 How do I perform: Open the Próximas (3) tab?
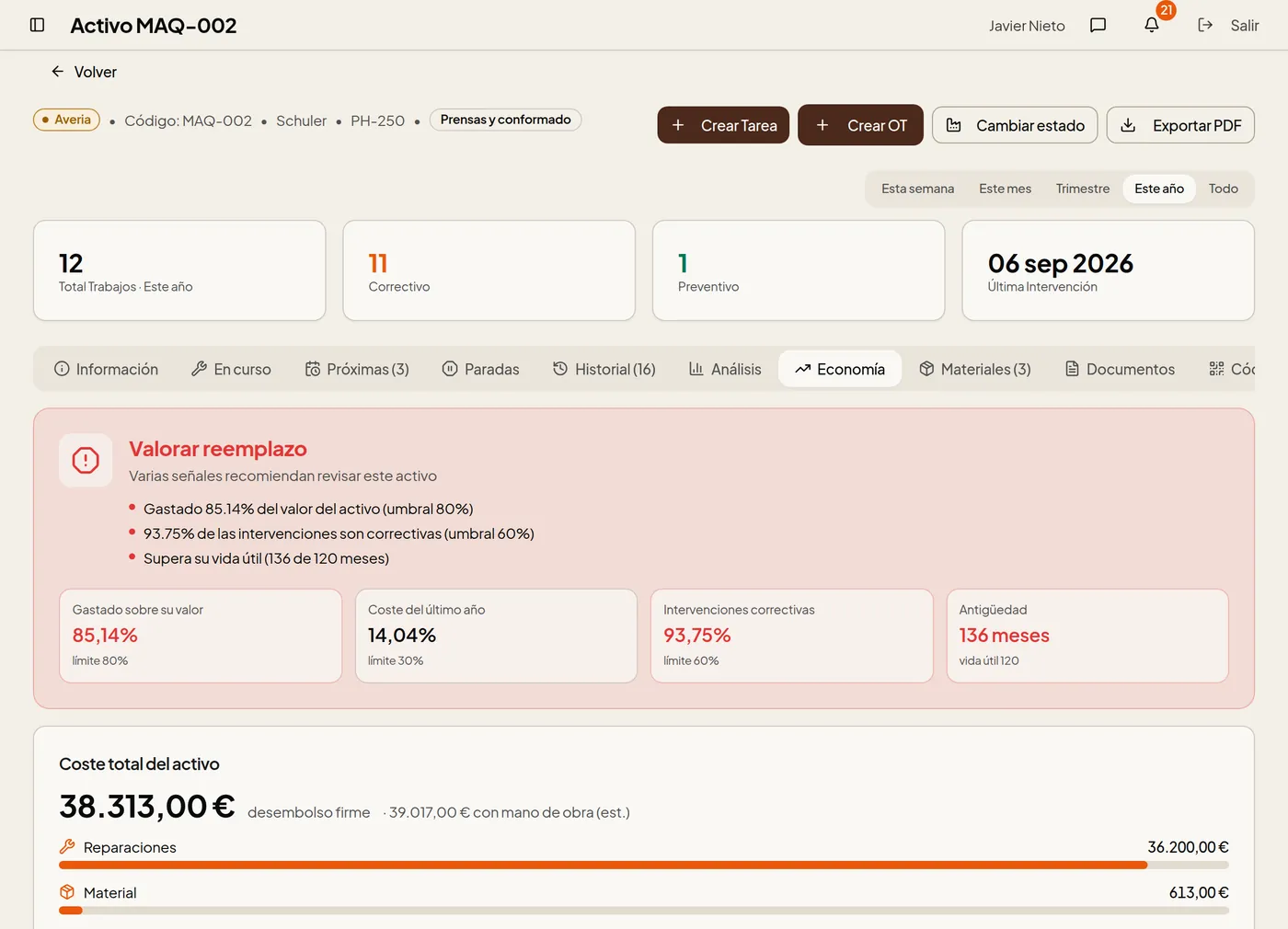357,369
